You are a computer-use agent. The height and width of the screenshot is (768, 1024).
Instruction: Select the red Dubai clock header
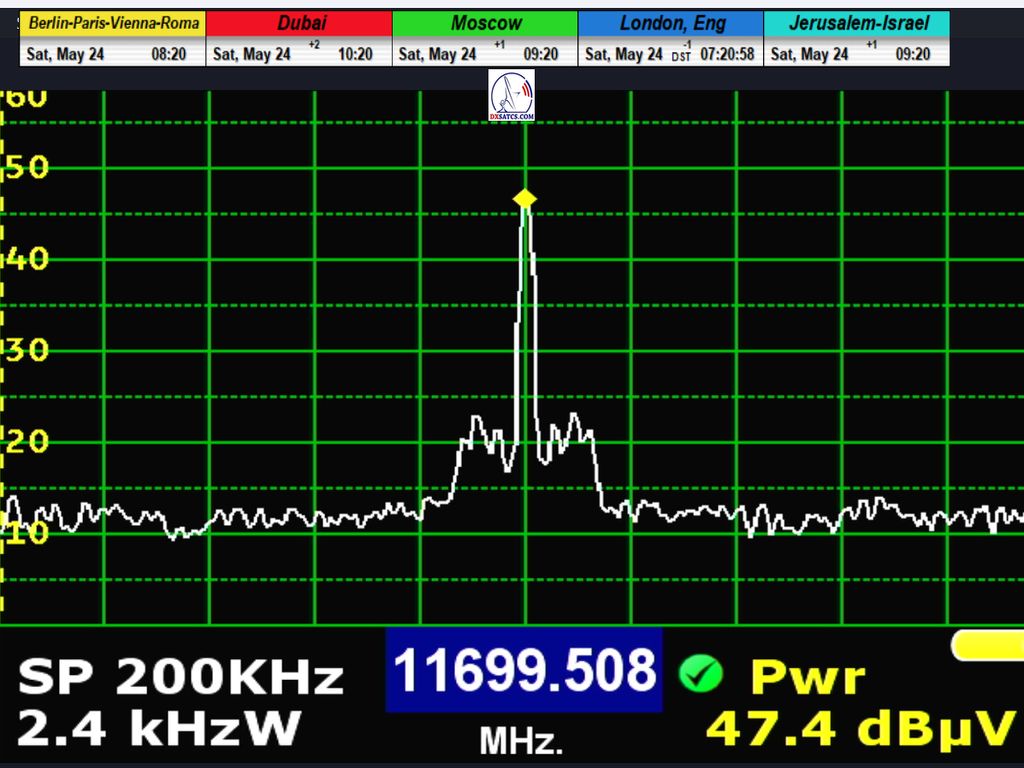click(x=299, y=23)
